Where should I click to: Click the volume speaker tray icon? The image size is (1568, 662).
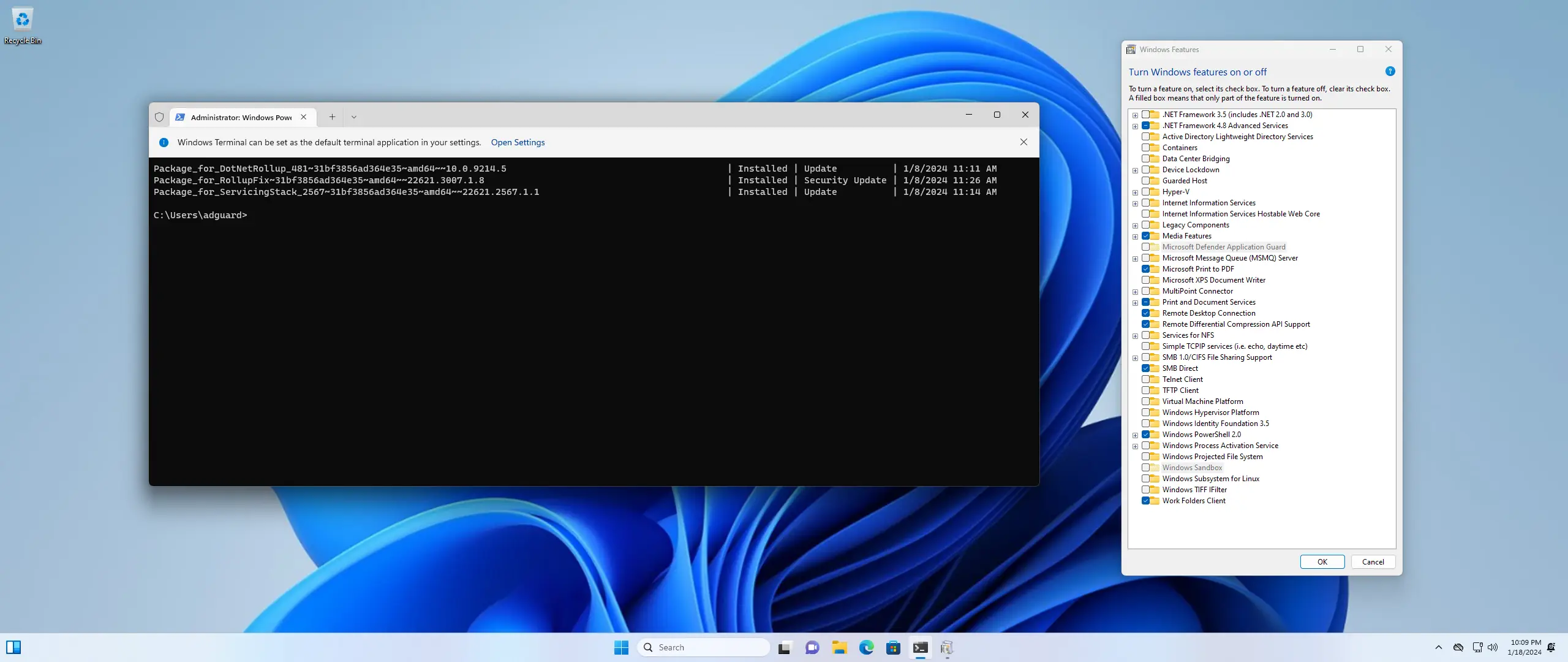click(x=1493, y=647)
